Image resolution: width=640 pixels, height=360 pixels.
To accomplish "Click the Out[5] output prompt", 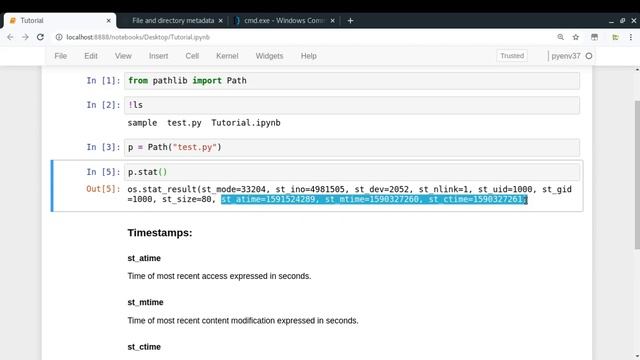I will click(103, 189).
